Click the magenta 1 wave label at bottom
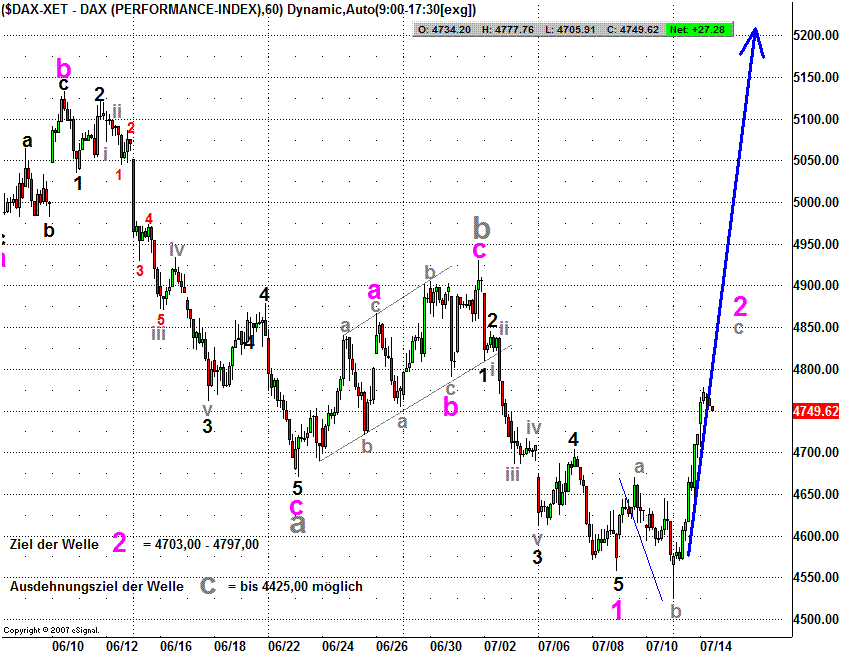The image size is (842, 662). point(618,609)
